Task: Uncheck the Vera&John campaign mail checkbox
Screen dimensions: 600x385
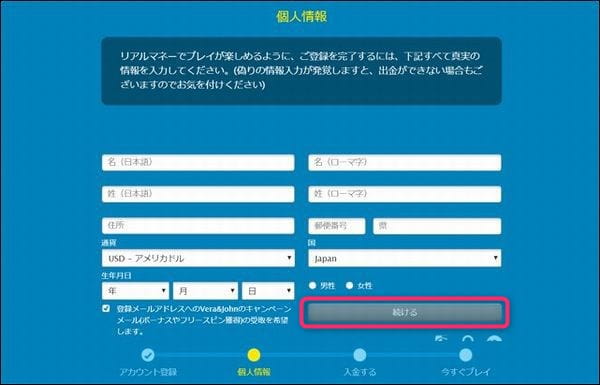Action: tap(106, 308)
